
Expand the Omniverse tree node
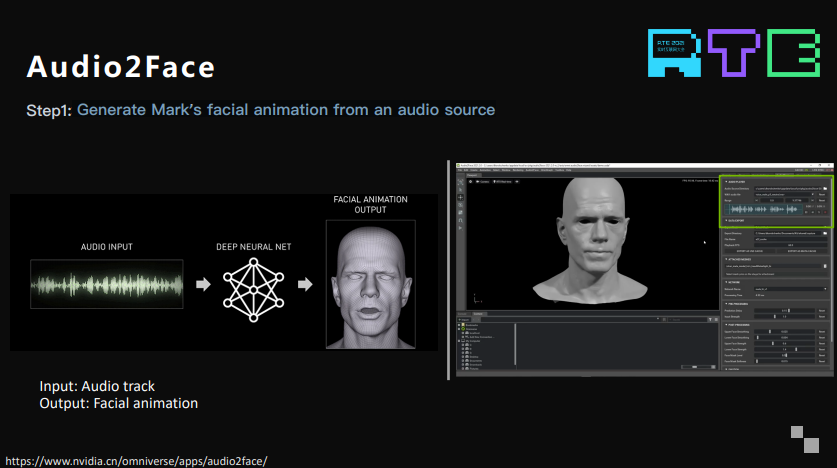(x=459, y=329)
